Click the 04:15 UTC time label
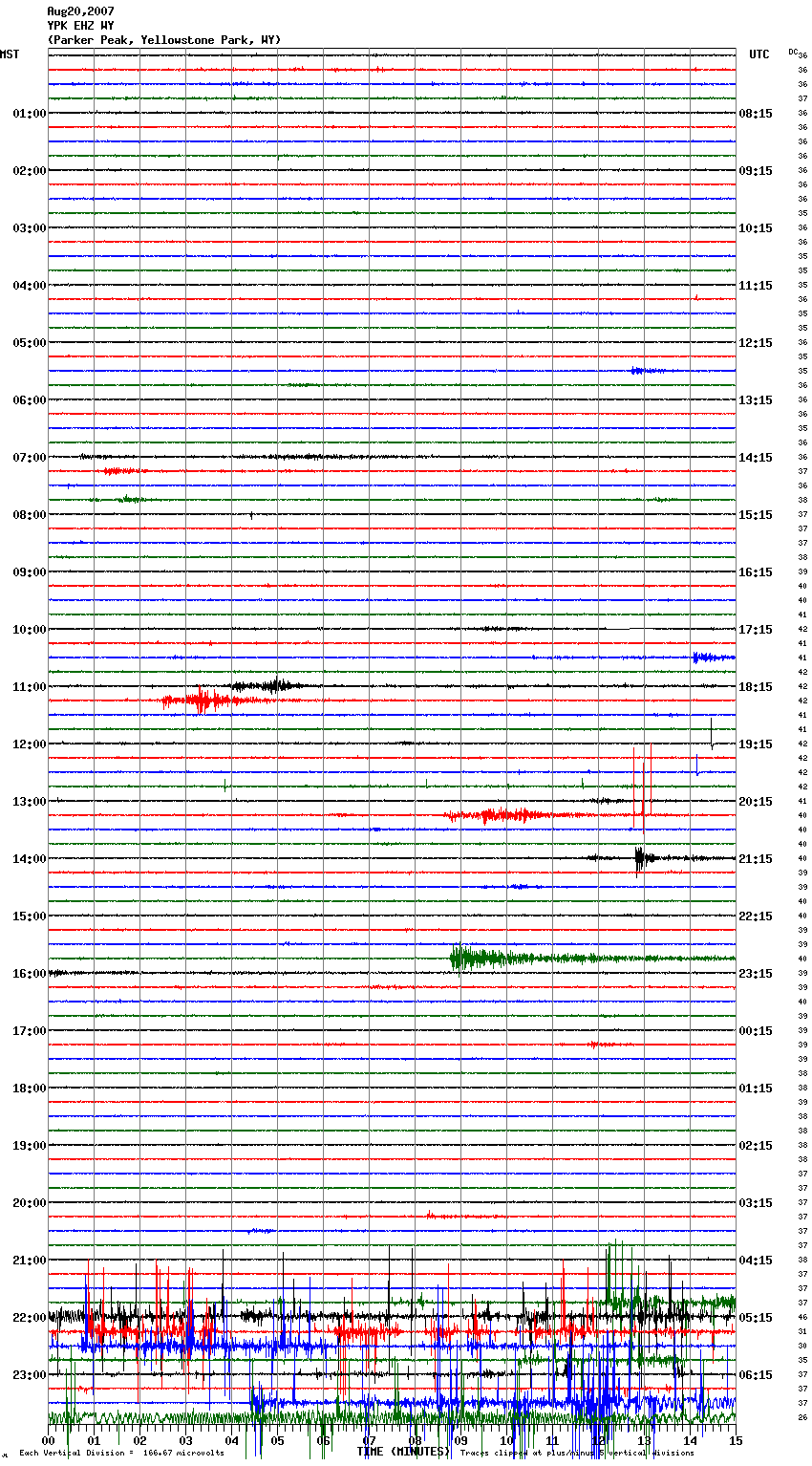Viewport: 812px width, 1466px height. pos(756,1261)
